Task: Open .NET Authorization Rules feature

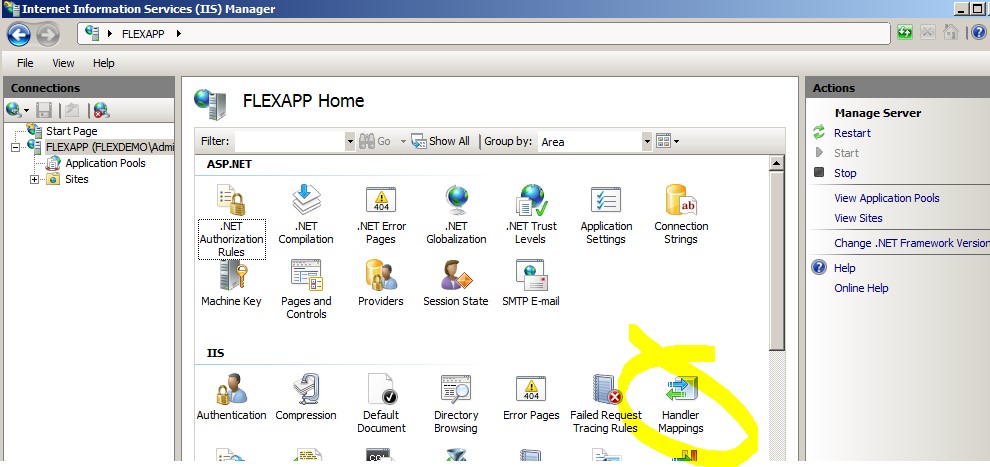Action: pos(231,220)
